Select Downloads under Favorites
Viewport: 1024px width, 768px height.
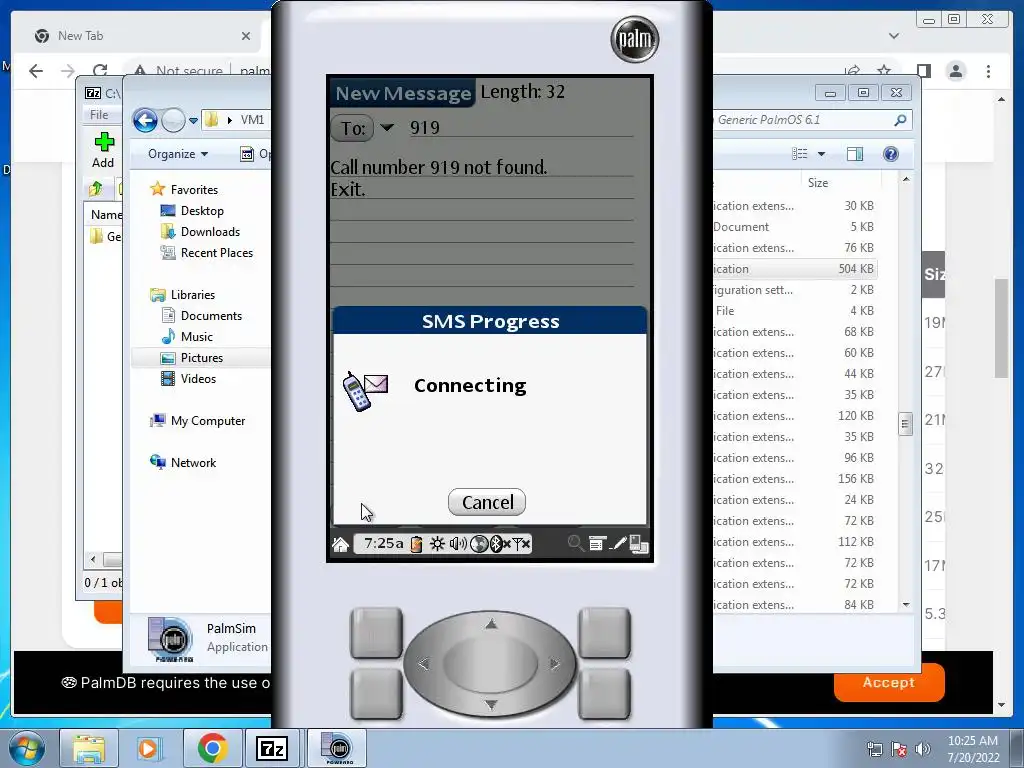210,232
